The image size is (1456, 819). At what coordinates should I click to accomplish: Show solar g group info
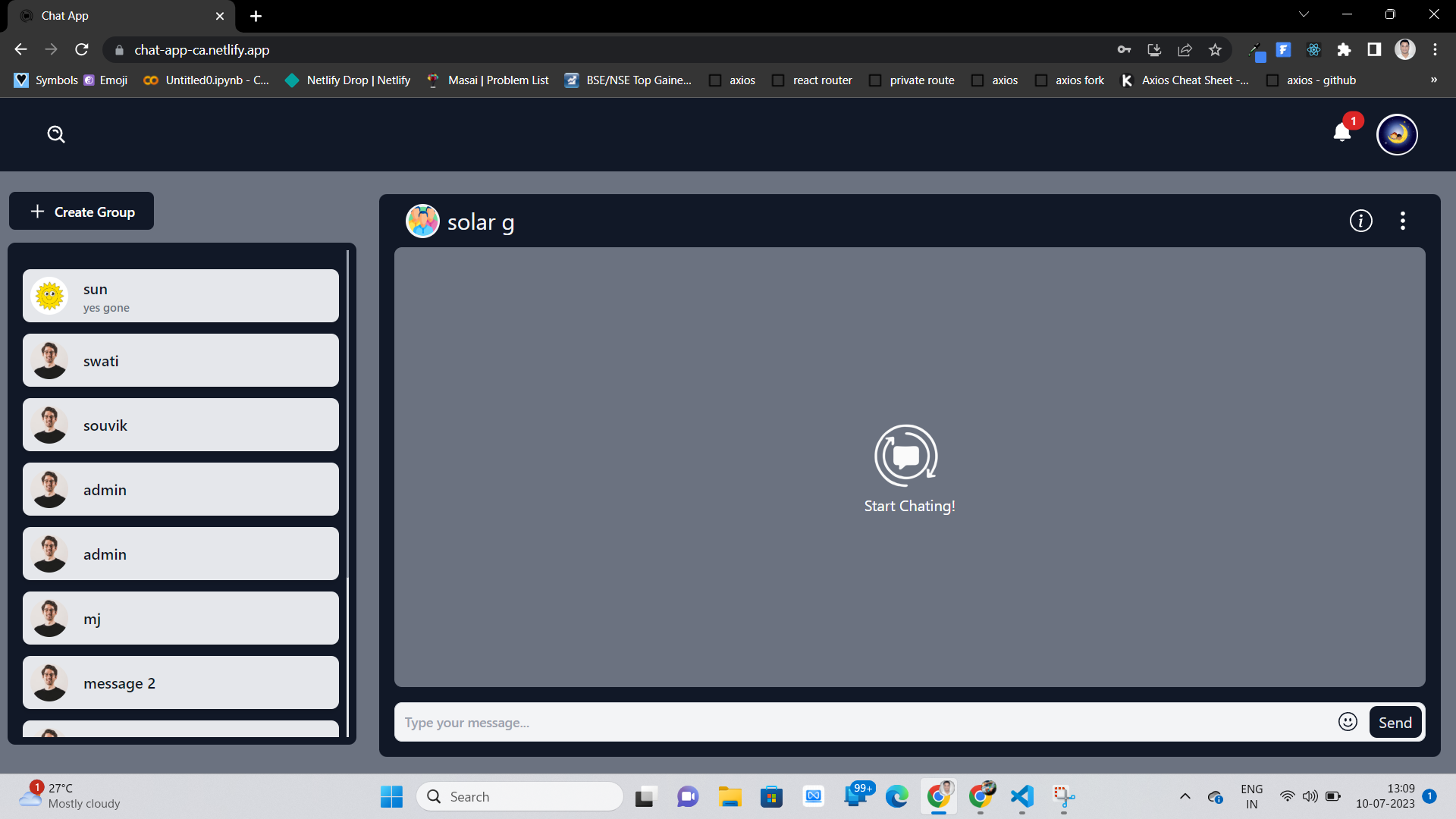click(x=1360, y=221)
